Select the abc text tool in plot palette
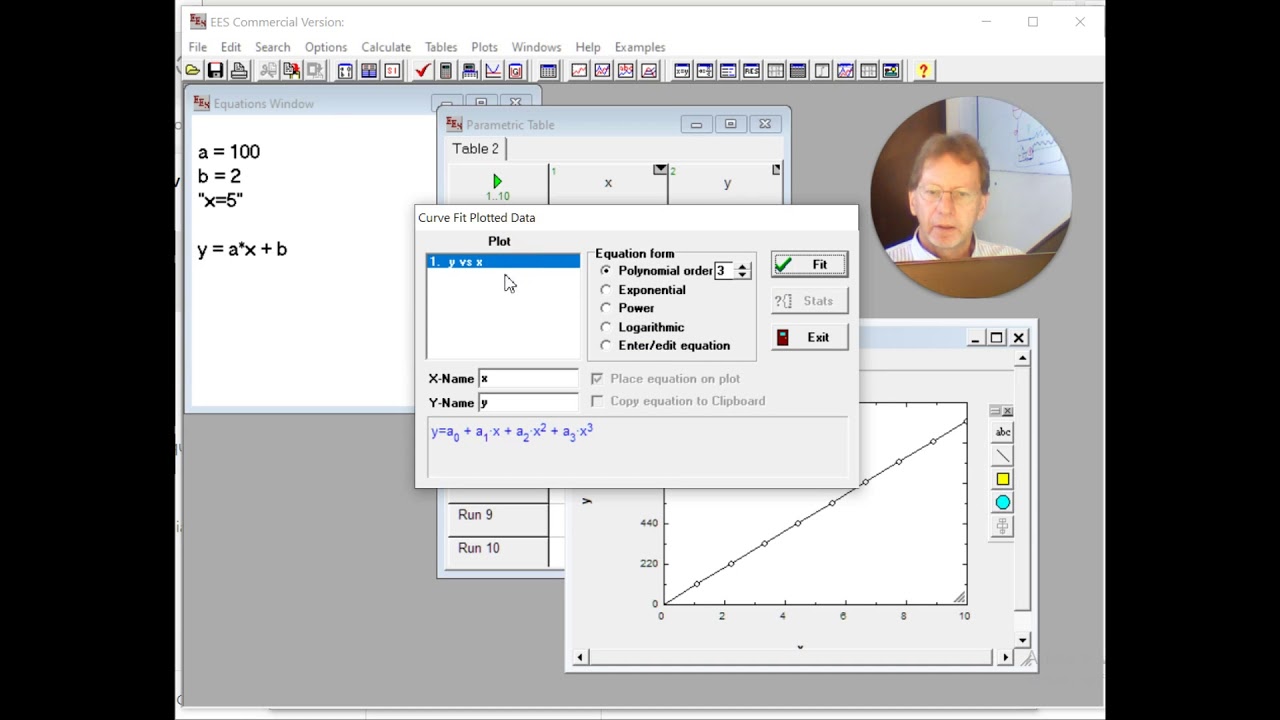1280x720 pixels. pyautogui.click(x=1003, y=432)
